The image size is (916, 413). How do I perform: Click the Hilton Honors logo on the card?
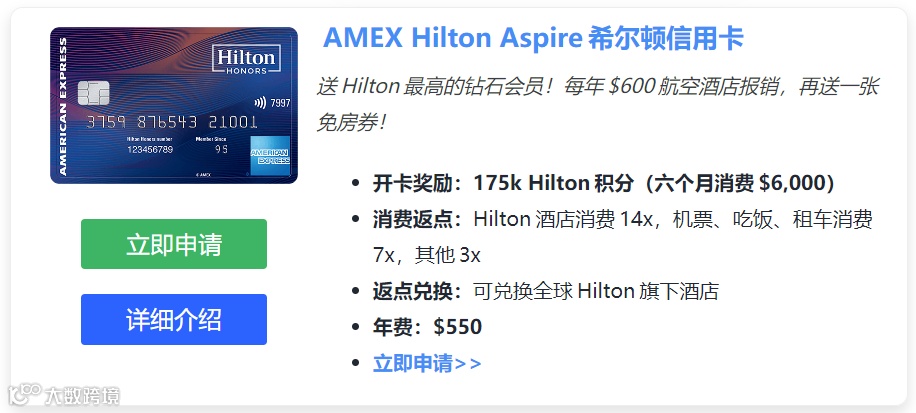click(x=246, y=59)
